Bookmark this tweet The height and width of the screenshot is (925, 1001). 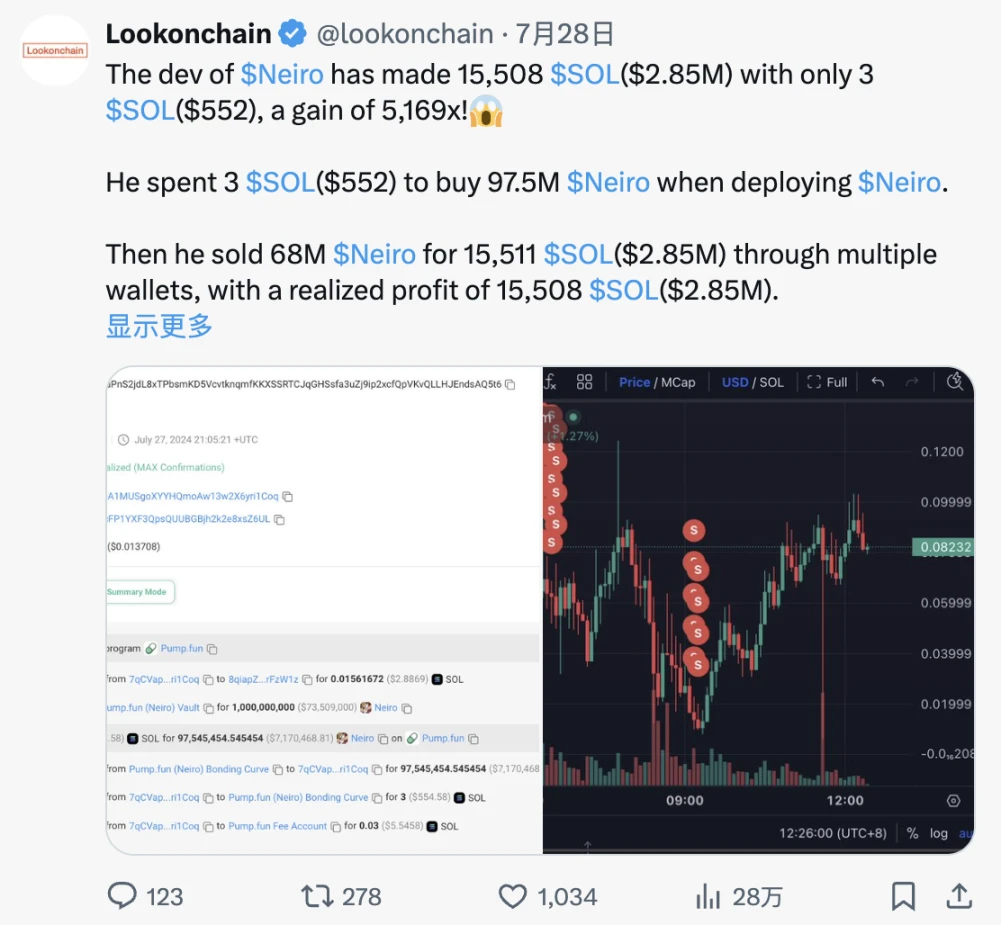[x=903, y=896]
